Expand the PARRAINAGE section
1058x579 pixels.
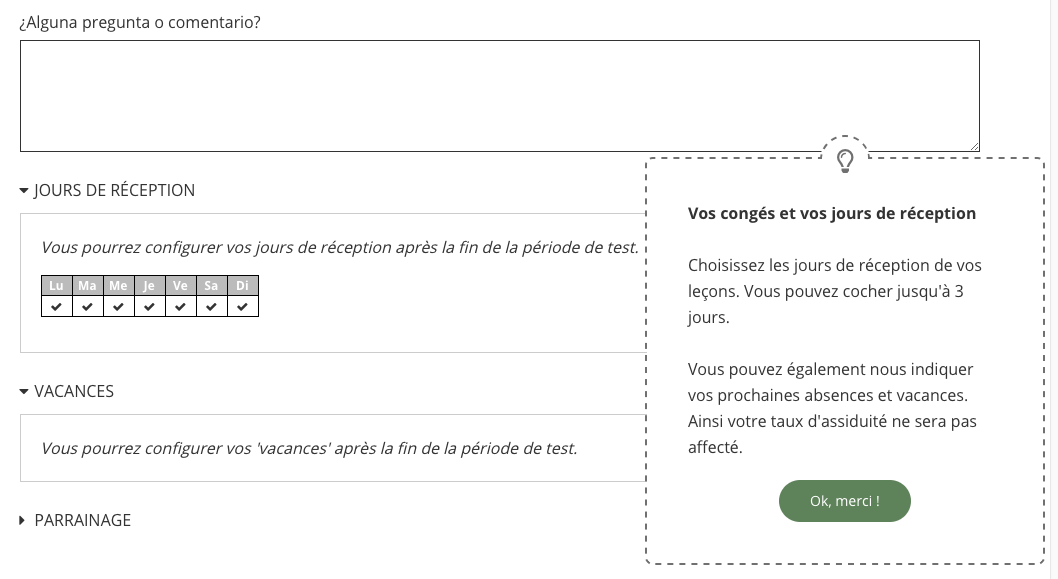pos(24,520)
